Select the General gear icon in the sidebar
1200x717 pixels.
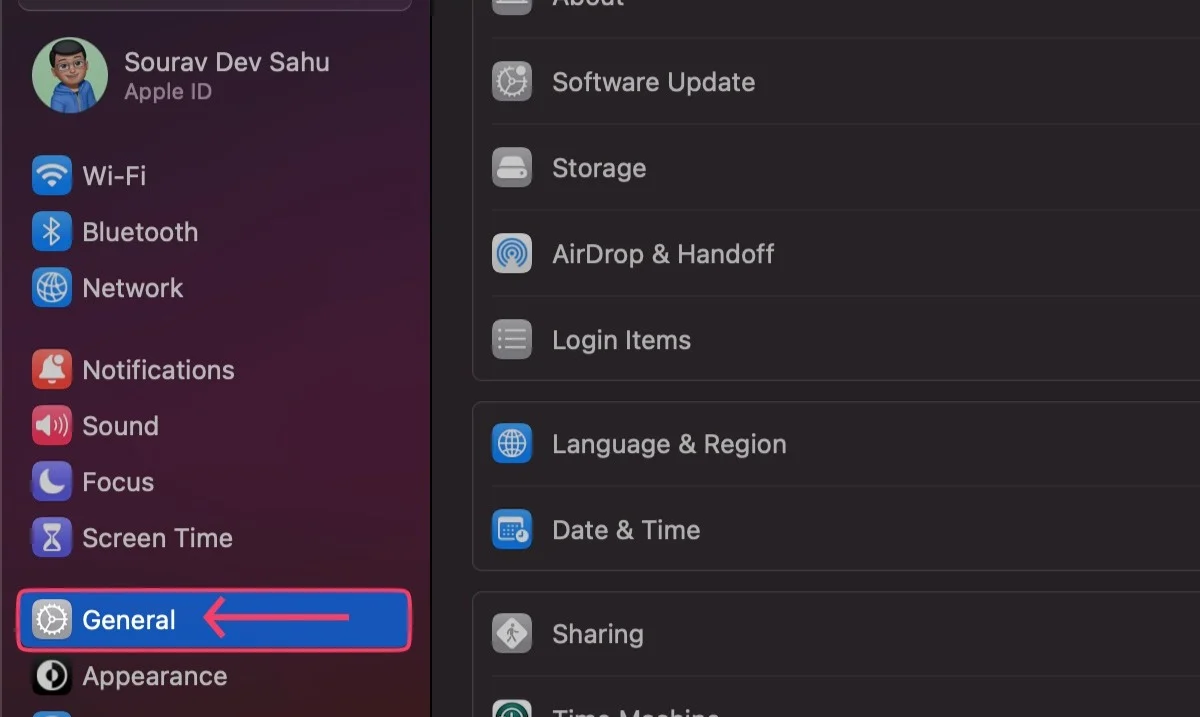[x=52, y=620]
